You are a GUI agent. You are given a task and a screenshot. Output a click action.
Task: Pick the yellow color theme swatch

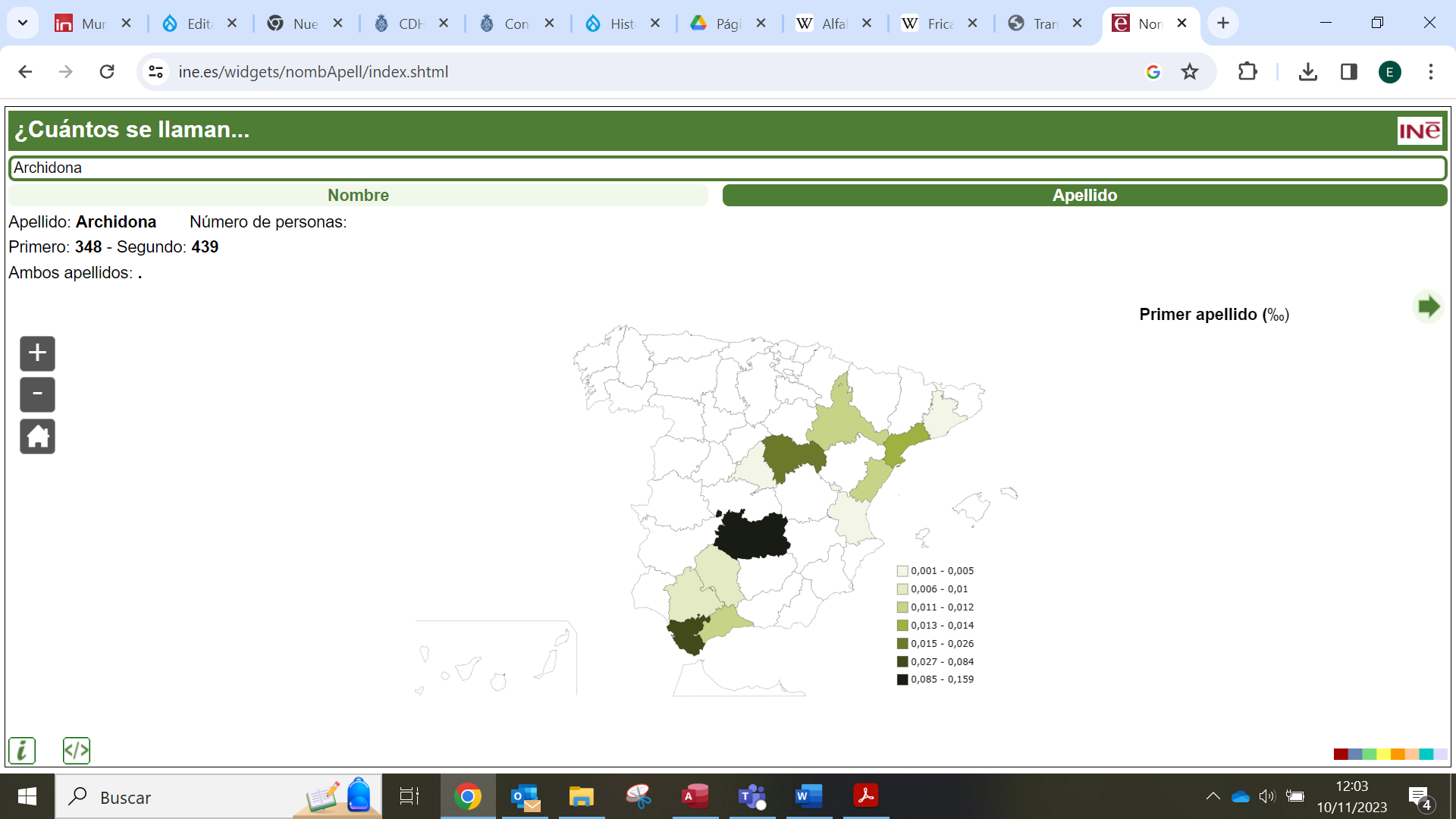pyautogui.click(x=1383, y=754)
